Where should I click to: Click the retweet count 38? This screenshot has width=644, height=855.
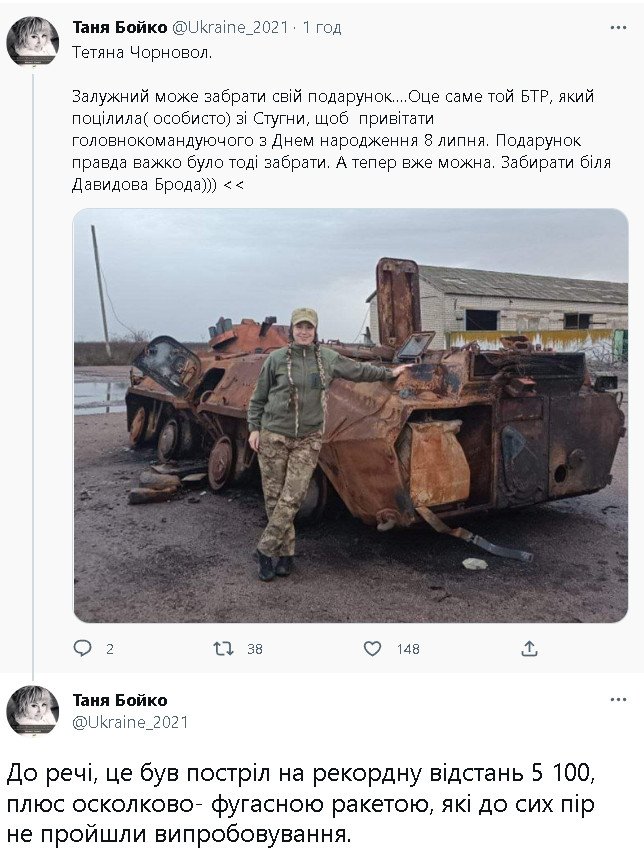tap(255, 649)
